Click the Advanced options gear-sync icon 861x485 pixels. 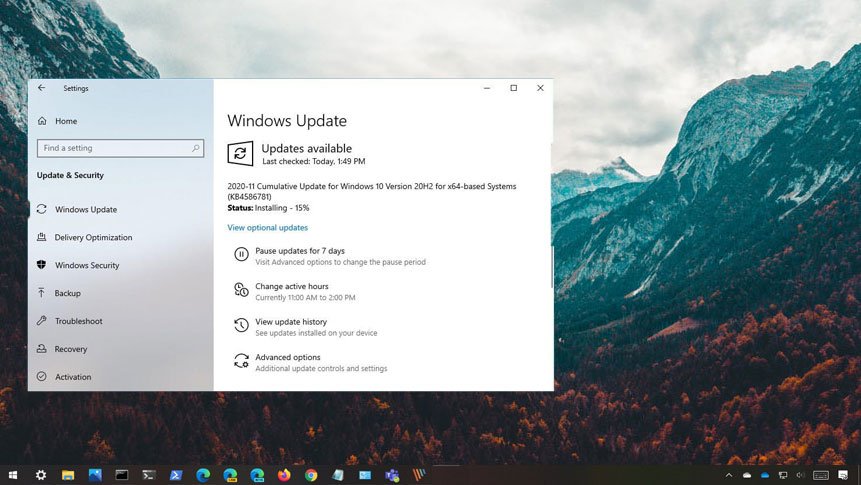tap(241, 361)
